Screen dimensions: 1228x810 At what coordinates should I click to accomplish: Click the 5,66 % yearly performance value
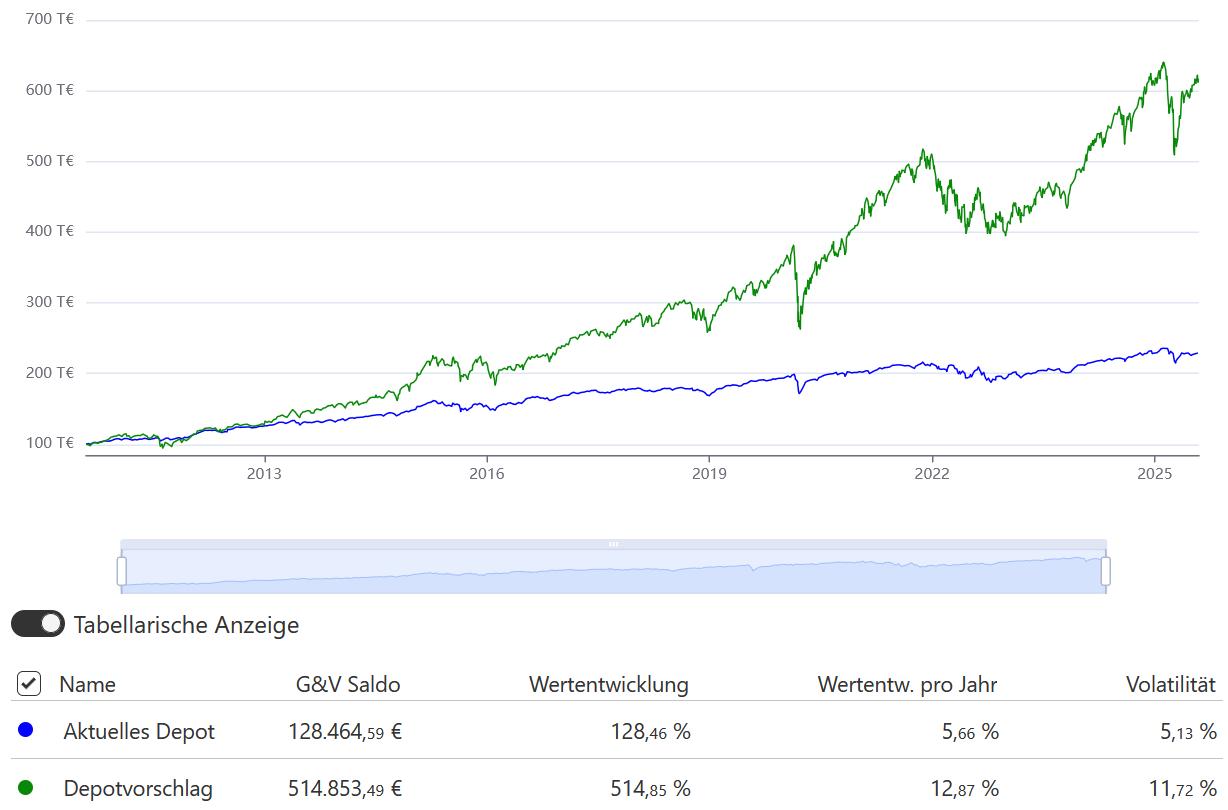(970, 731)
